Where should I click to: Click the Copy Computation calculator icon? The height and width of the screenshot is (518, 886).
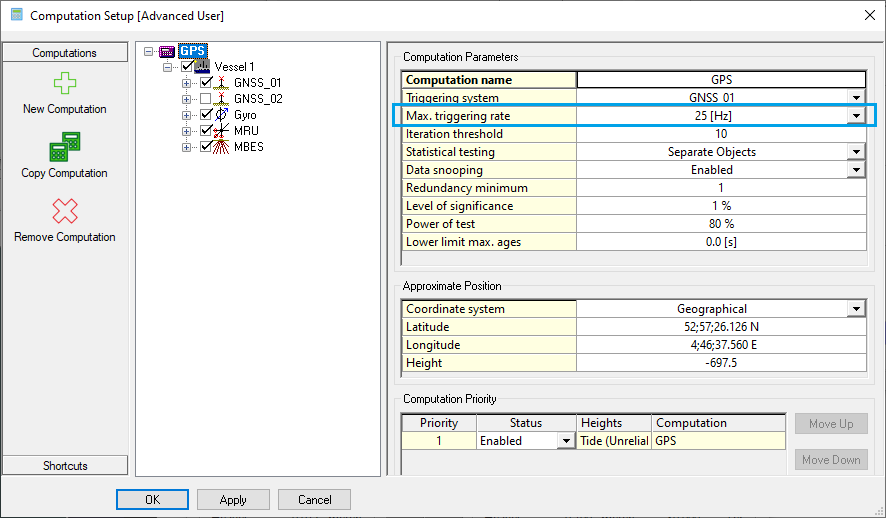point(64,148)
